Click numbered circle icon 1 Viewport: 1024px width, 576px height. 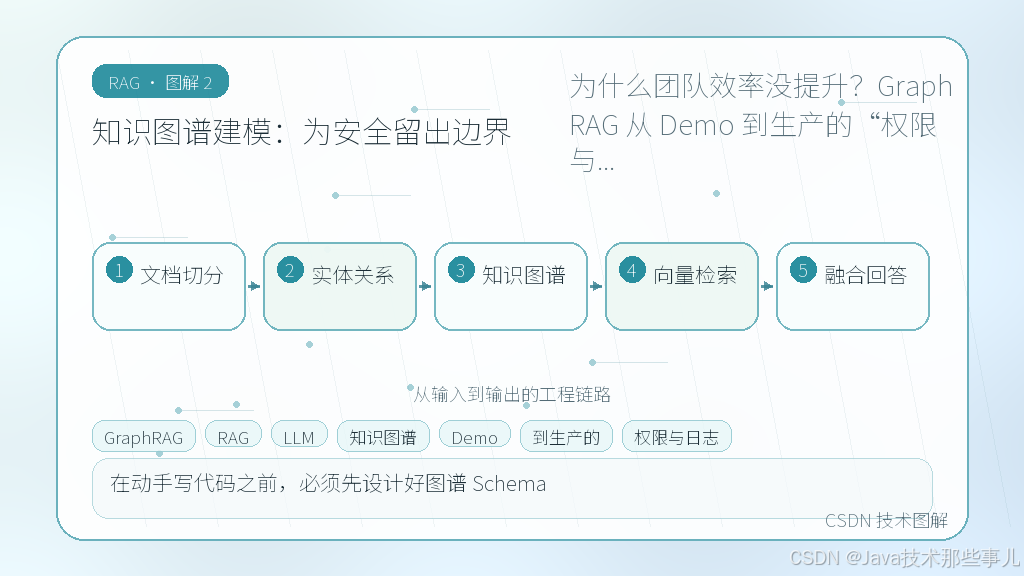(x=120, y=270)
